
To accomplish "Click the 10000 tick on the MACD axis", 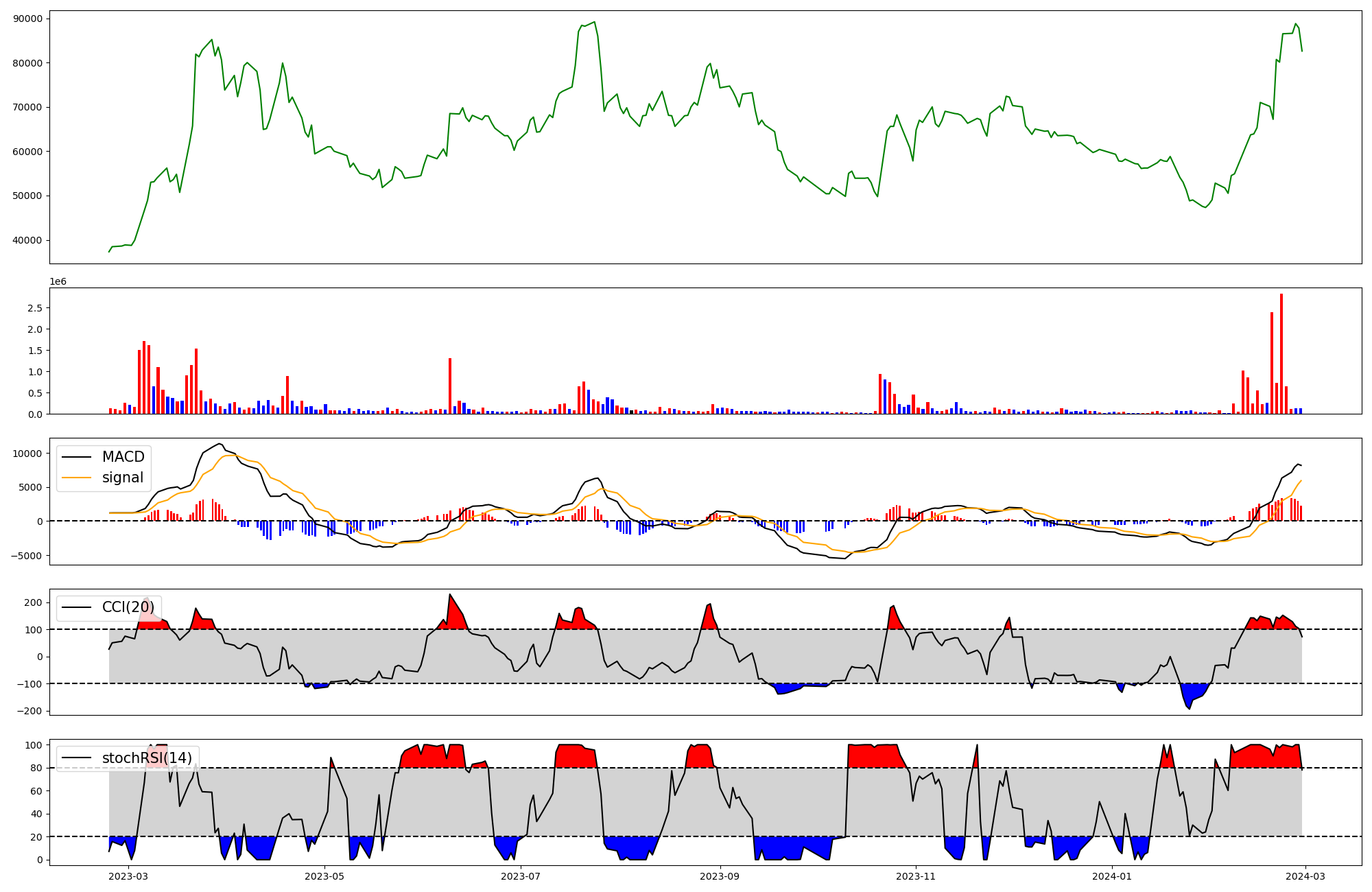I will (x=27, y=454).
